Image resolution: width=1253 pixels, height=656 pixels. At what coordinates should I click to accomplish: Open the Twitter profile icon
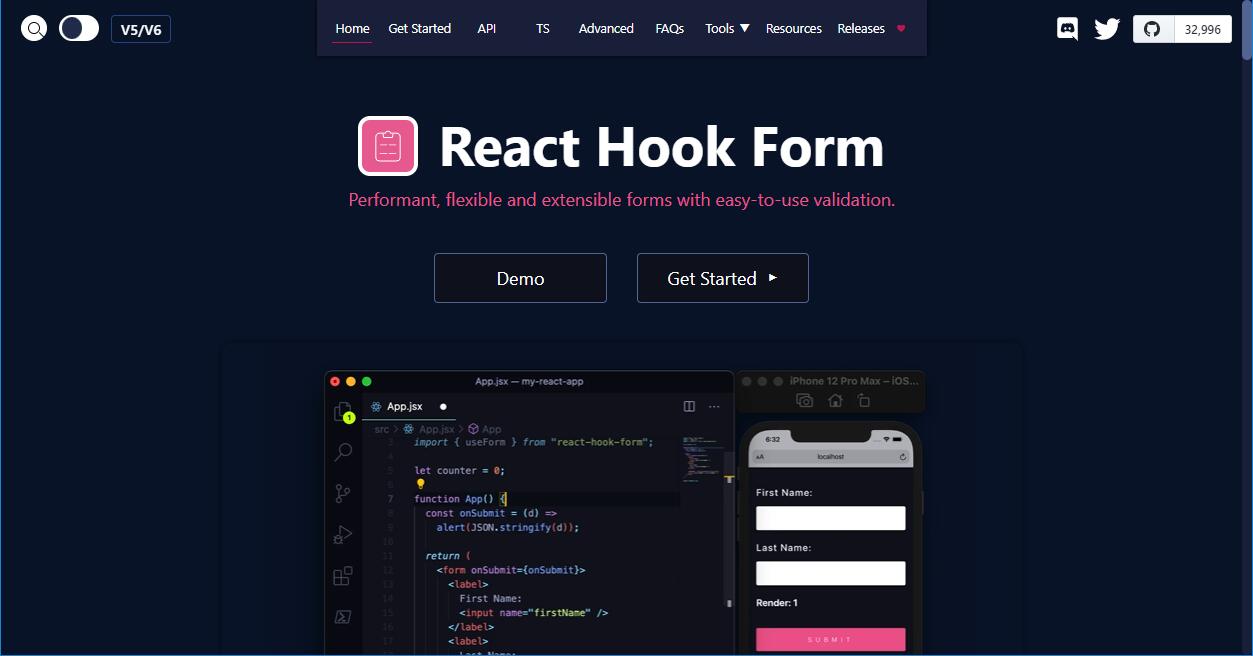click(x=1105, y=29)
